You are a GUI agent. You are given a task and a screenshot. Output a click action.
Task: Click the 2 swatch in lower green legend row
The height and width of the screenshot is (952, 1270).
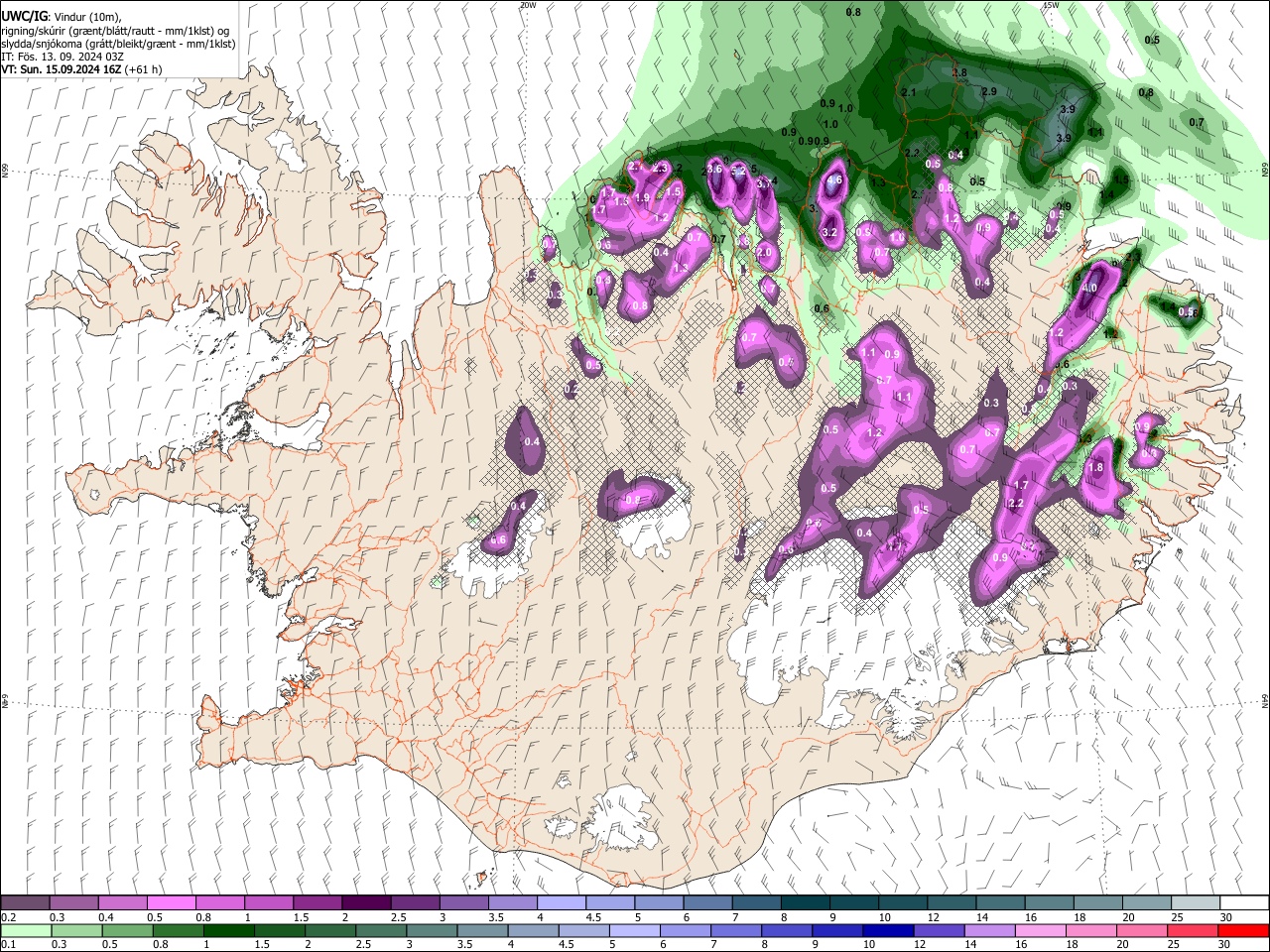pos(331,930)
